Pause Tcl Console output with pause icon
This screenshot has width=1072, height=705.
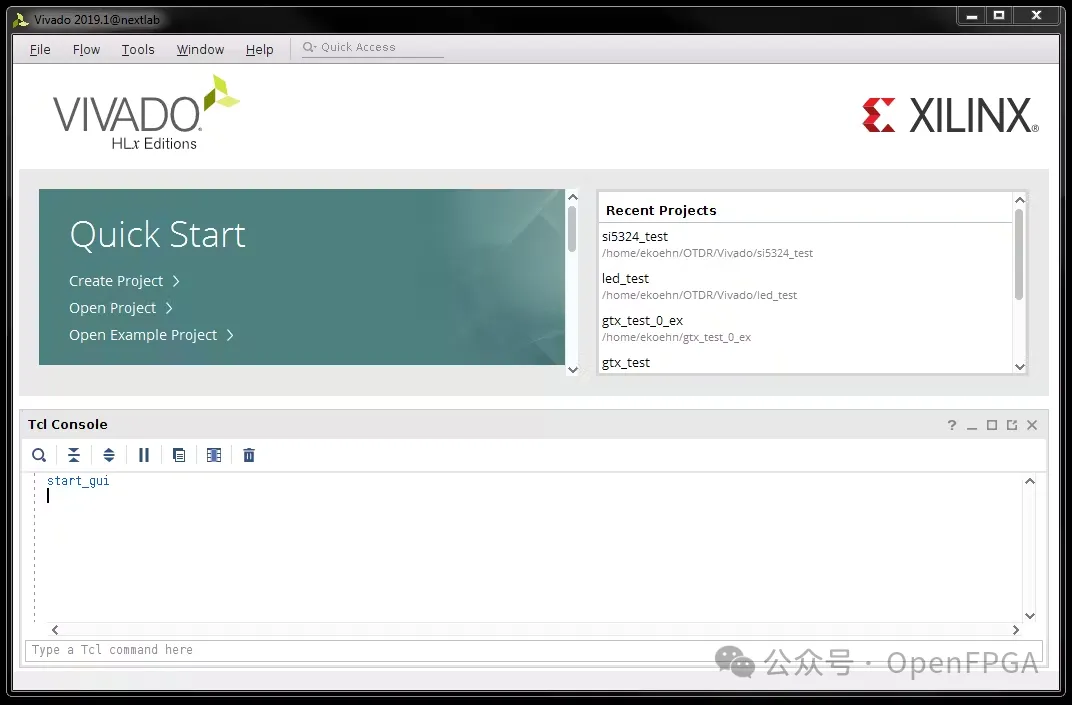coord(144,455)
